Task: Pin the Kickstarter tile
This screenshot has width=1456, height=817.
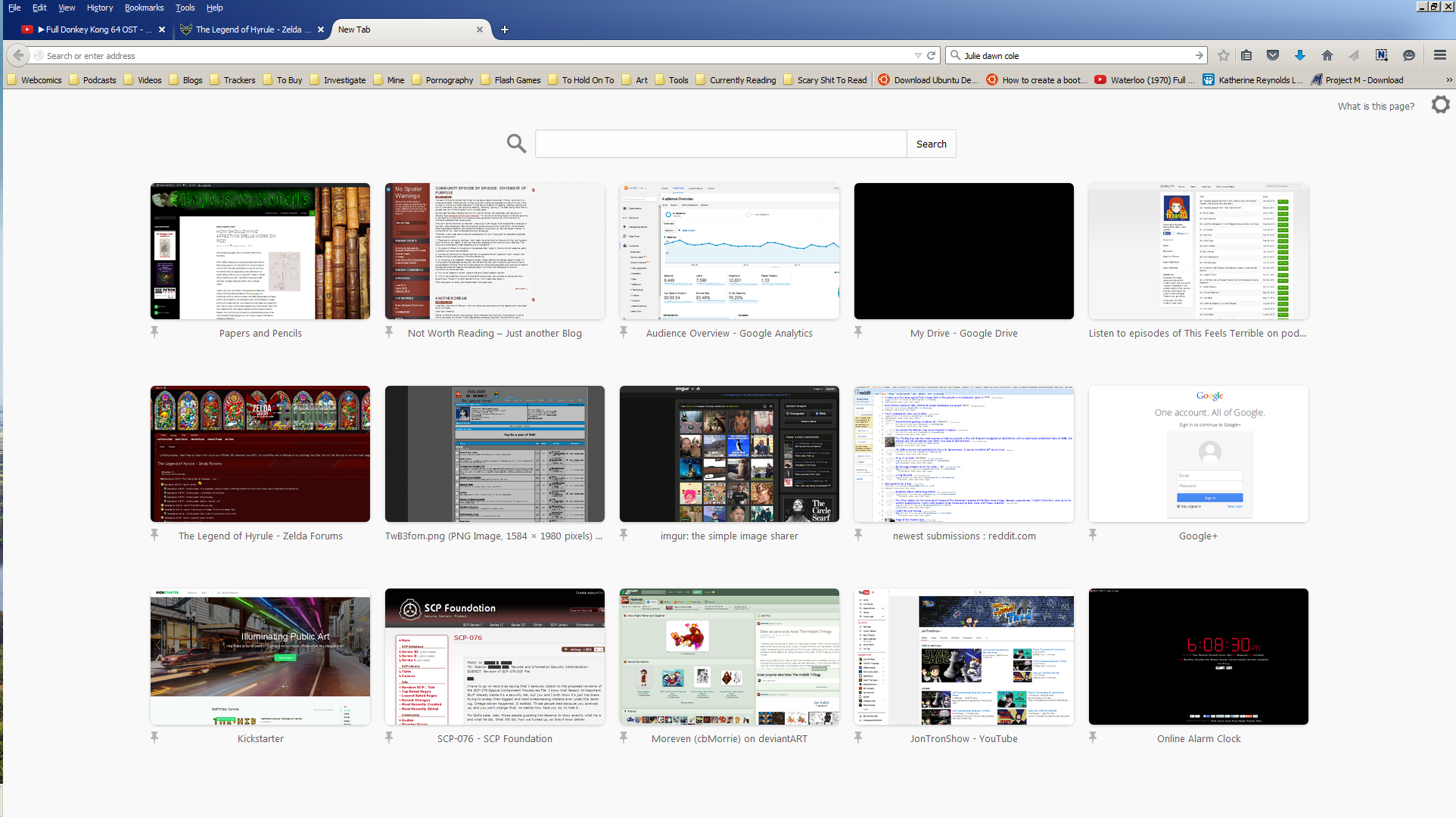Action: tap(154, 738)
